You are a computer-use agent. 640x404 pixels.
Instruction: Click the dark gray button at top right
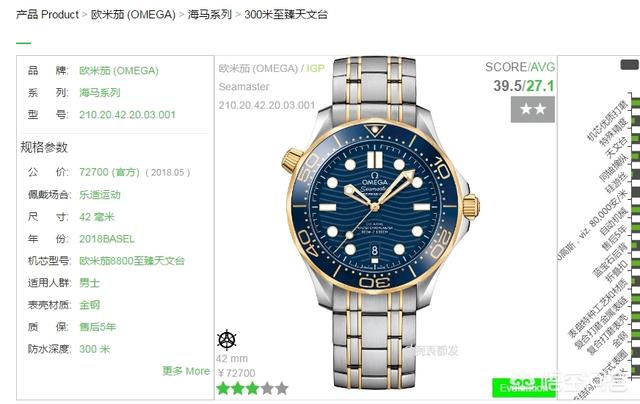click(x=629, y=65)
